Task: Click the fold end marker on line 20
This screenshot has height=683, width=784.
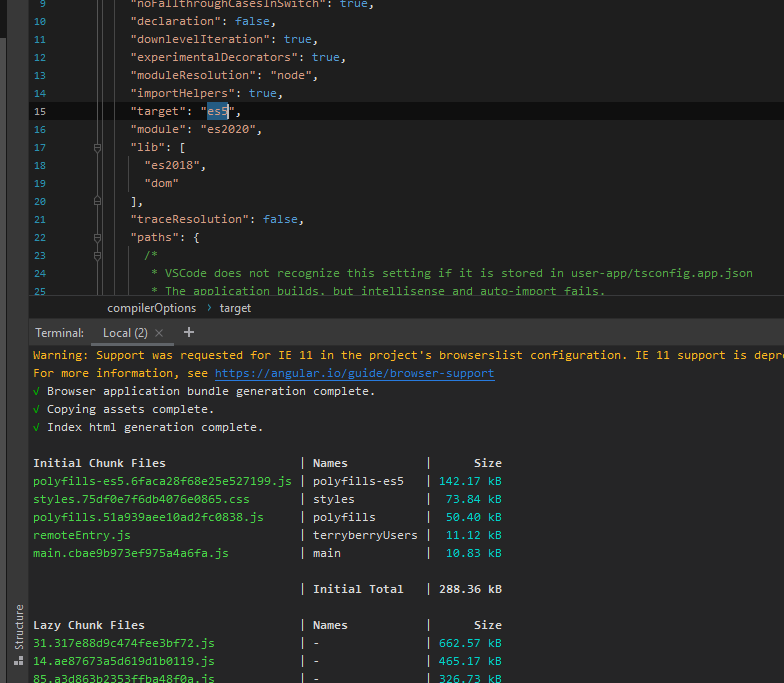Action: pyautogui.click(x=98, y=202)
